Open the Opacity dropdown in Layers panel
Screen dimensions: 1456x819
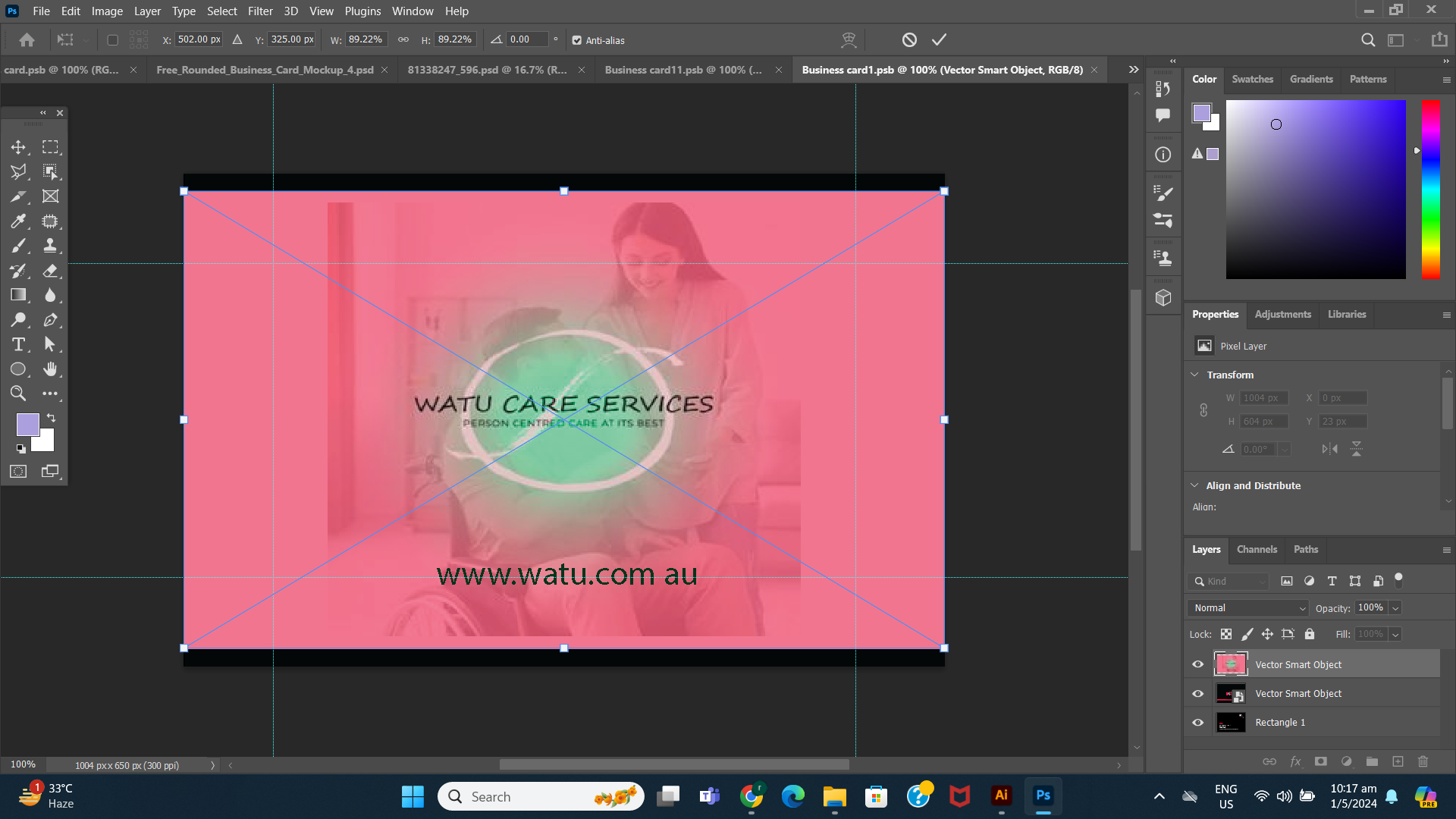click(x=1394, y=607)
